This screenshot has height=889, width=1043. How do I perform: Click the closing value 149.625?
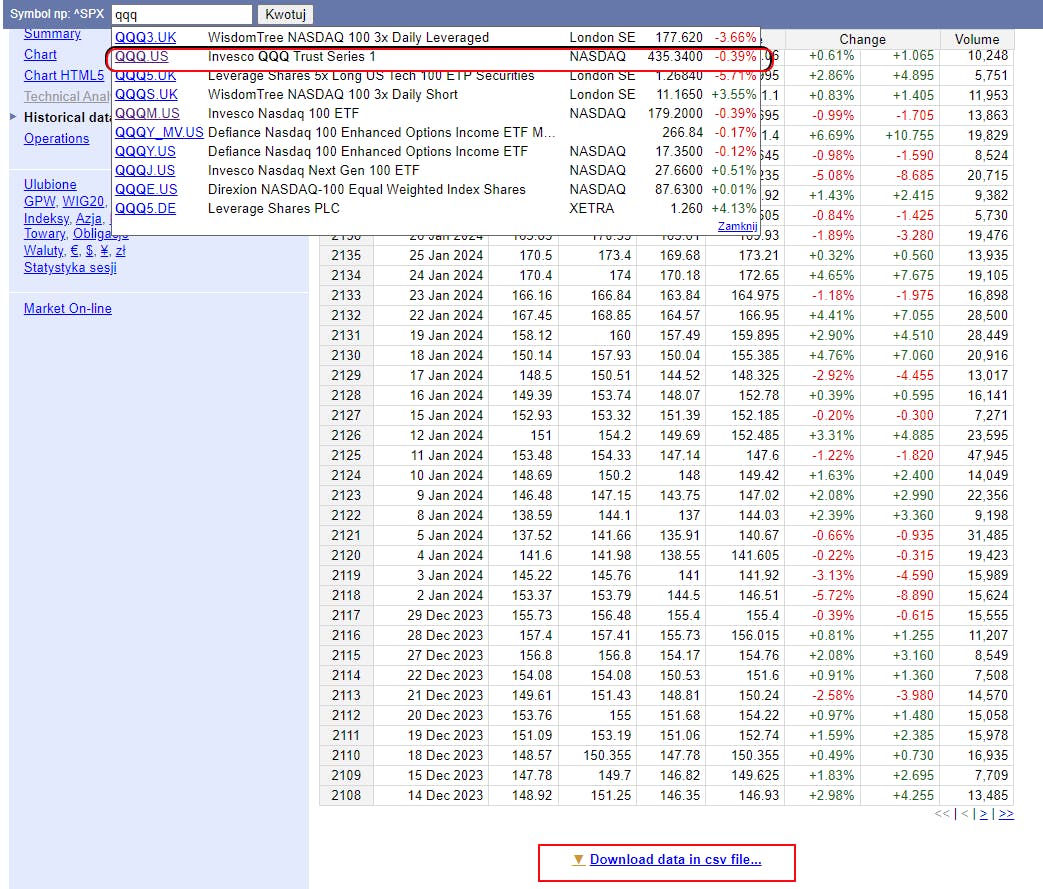[755, 776]
